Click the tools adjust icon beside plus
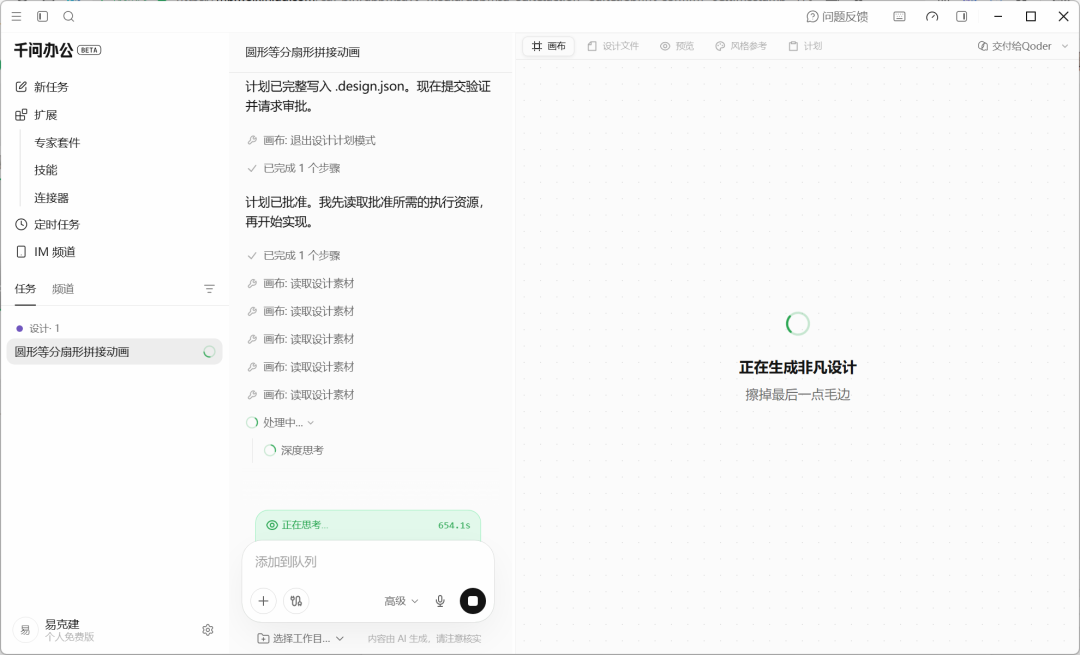1080x655 pixels. pos(296,601)
